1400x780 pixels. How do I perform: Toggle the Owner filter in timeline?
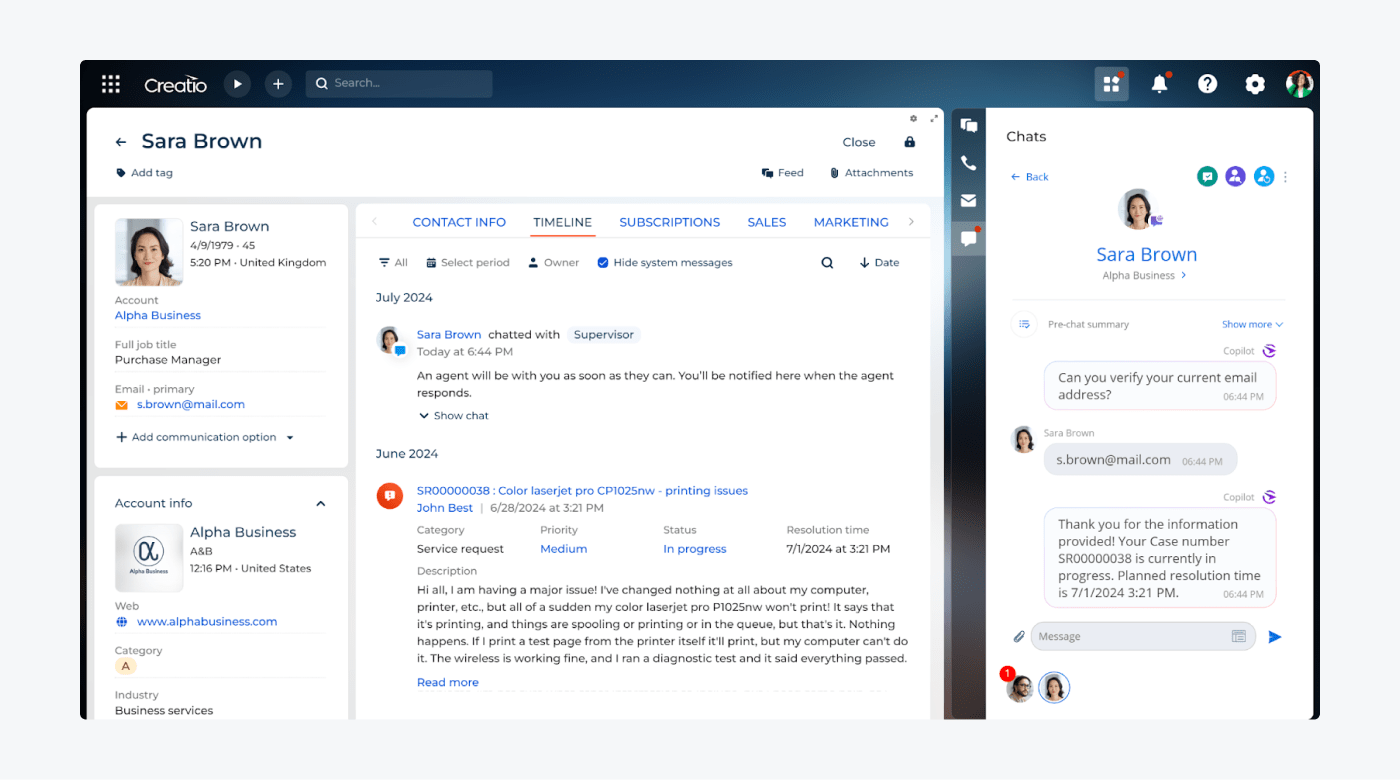(x=553, y=263)
